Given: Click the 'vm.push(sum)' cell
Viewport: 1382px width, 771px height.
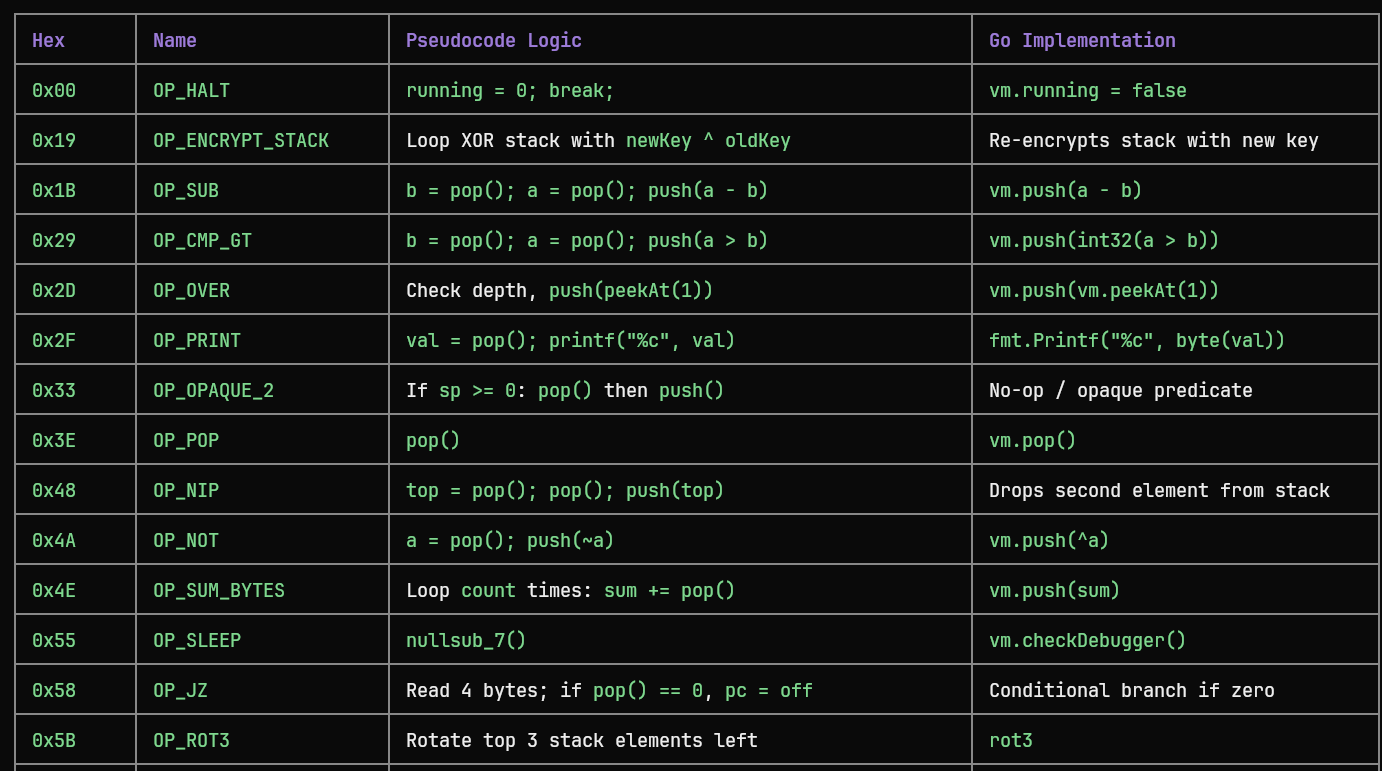Looking at the screenshot, I should click(1176, 590).
